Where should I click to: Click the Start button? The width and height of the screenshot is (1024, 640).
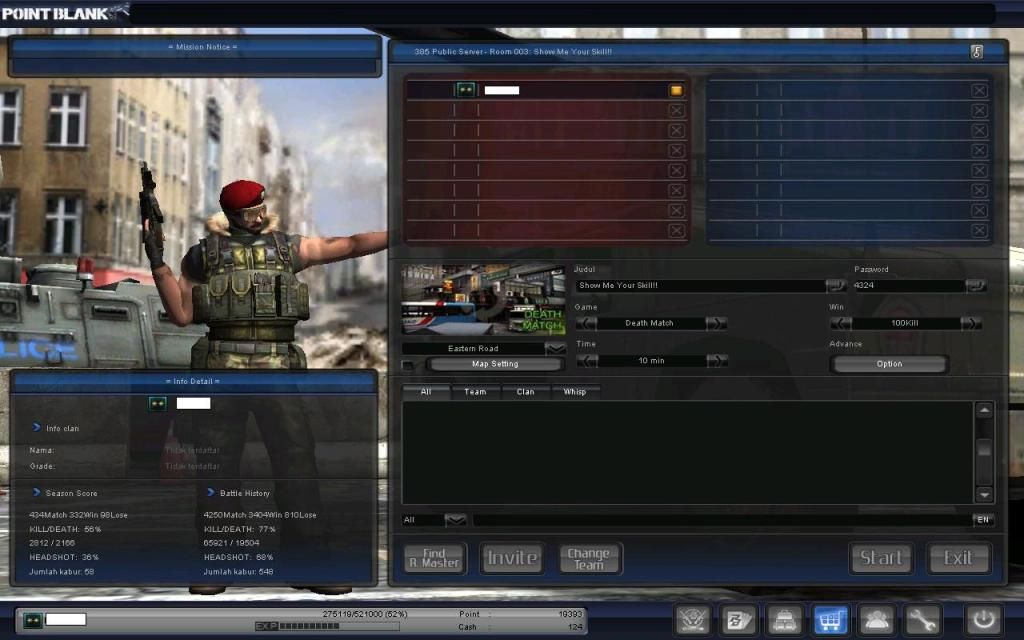(881, 558)
